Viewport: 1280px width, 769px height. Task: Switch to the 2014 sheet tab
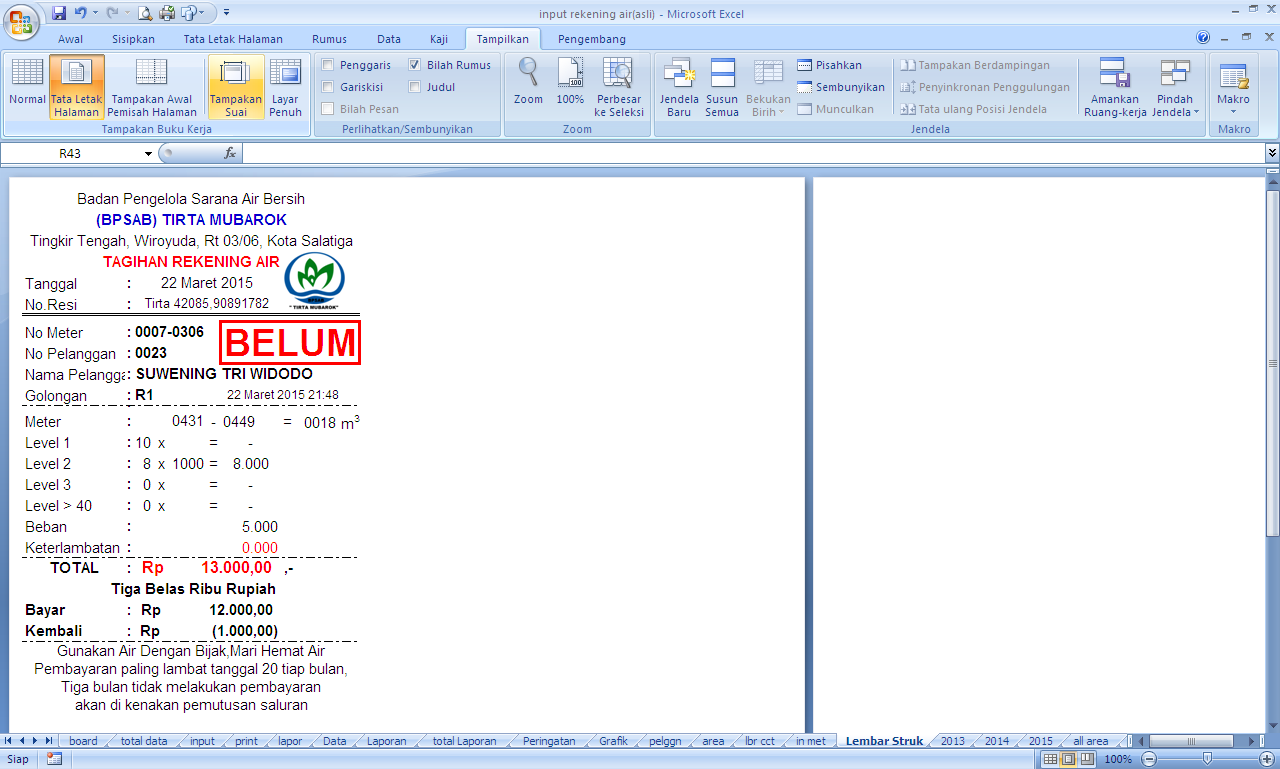point(996,741)
